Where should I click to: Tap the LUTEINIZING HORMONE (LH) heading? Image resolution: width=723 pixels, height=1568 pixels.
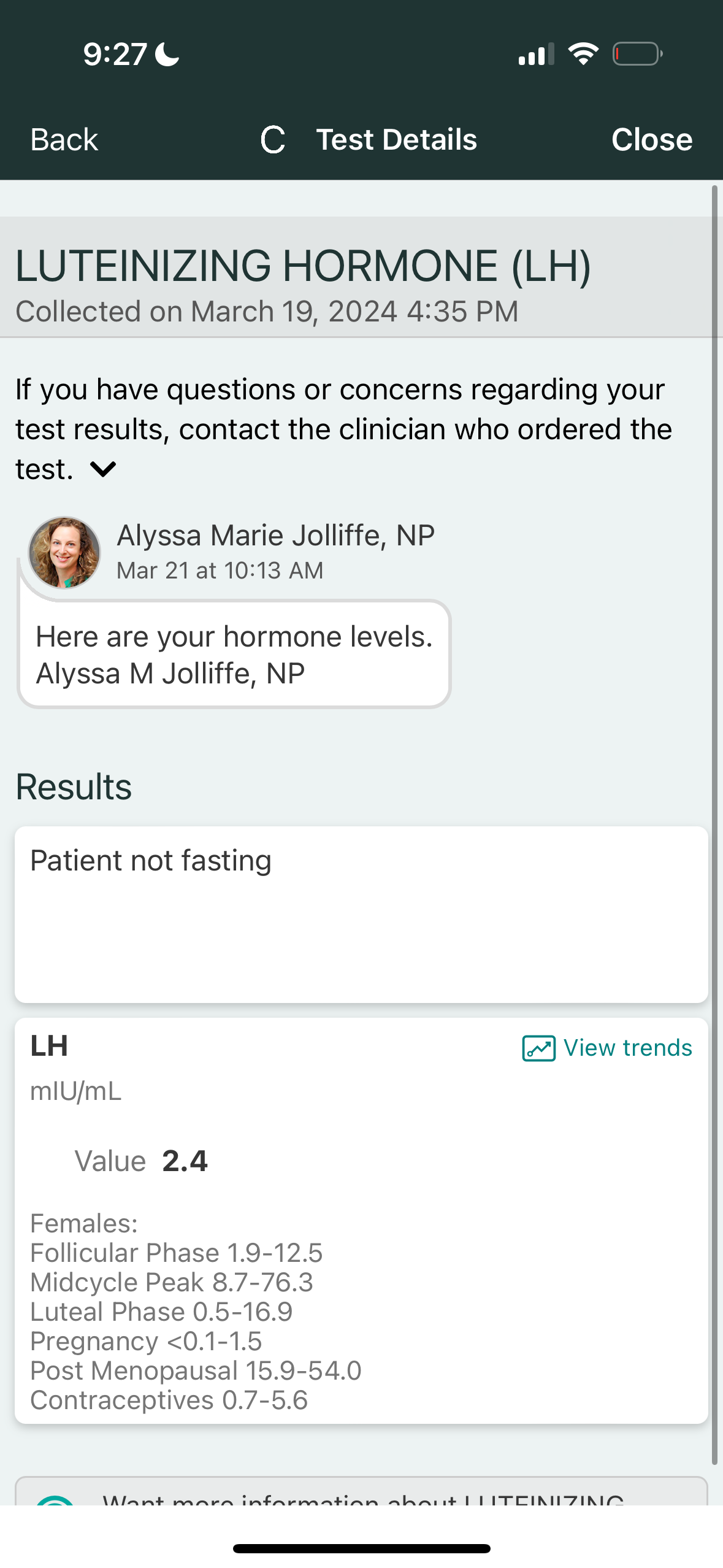[x=303, y=266]
